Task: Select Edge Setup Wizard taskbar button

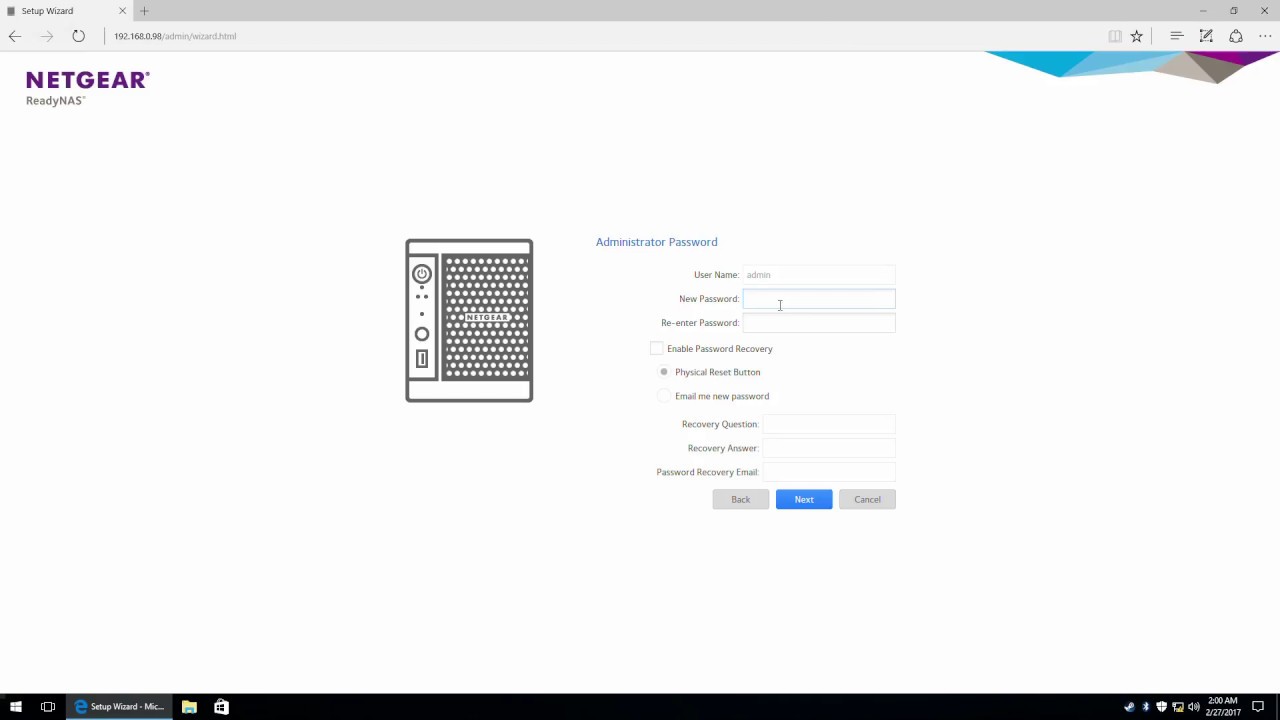Action: pos(120,707)
